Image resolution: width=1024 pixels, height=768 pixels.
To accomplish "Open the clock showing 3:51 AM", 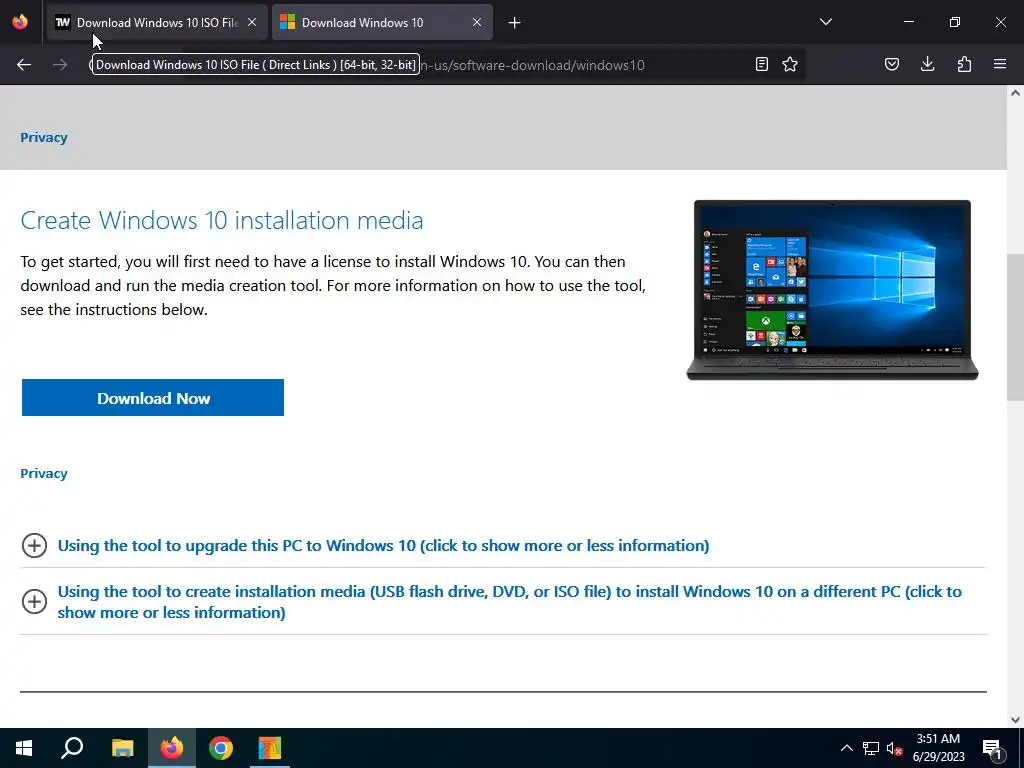I will tap(938, 748).
